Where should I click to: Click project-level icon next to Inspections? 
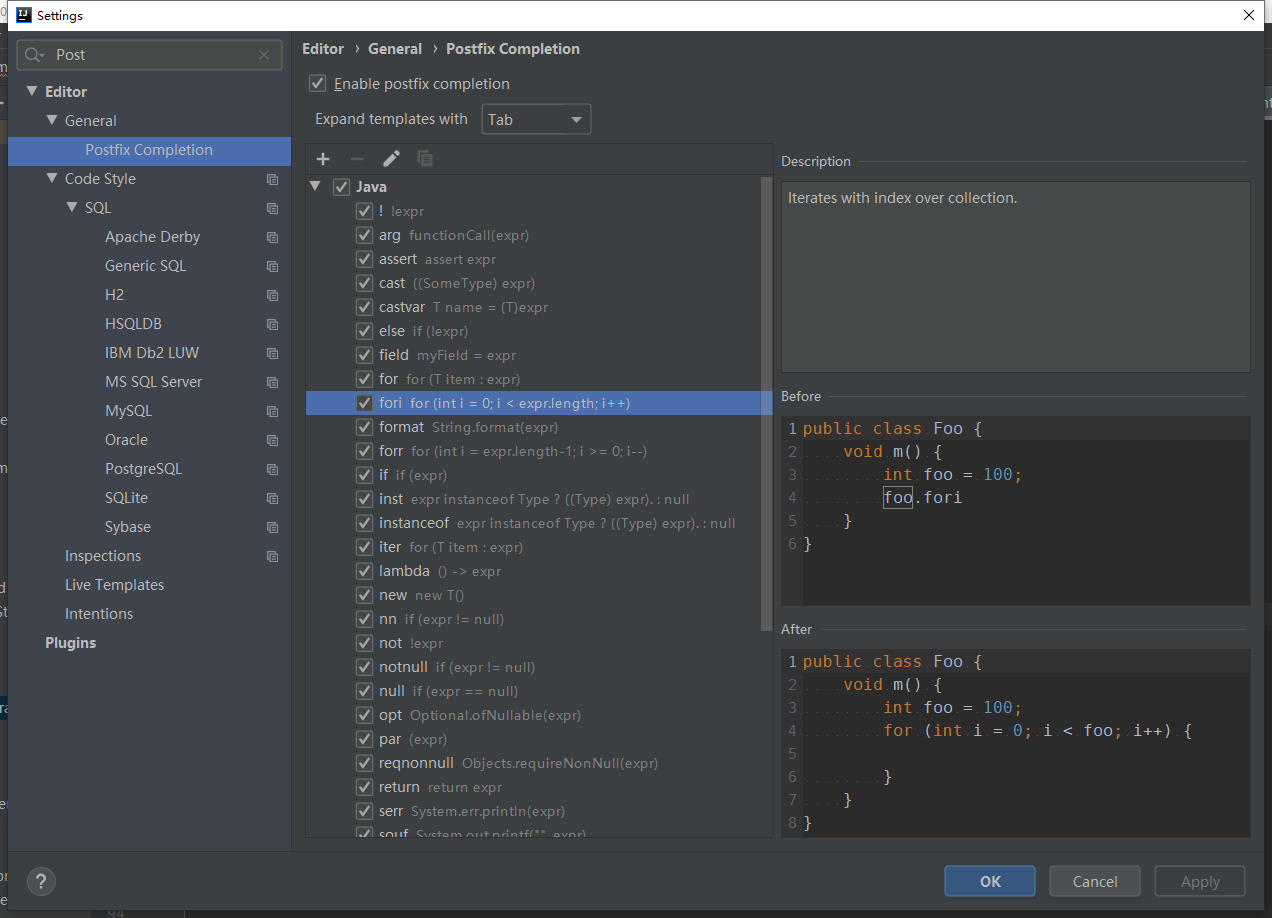pos(272,556)
